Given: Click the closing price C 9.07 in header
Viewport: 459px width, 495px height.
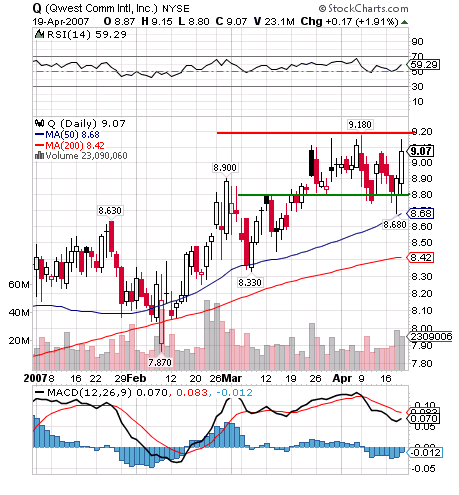Looking at the screenshot, I should pyautogui.click(x=231, y=22).
